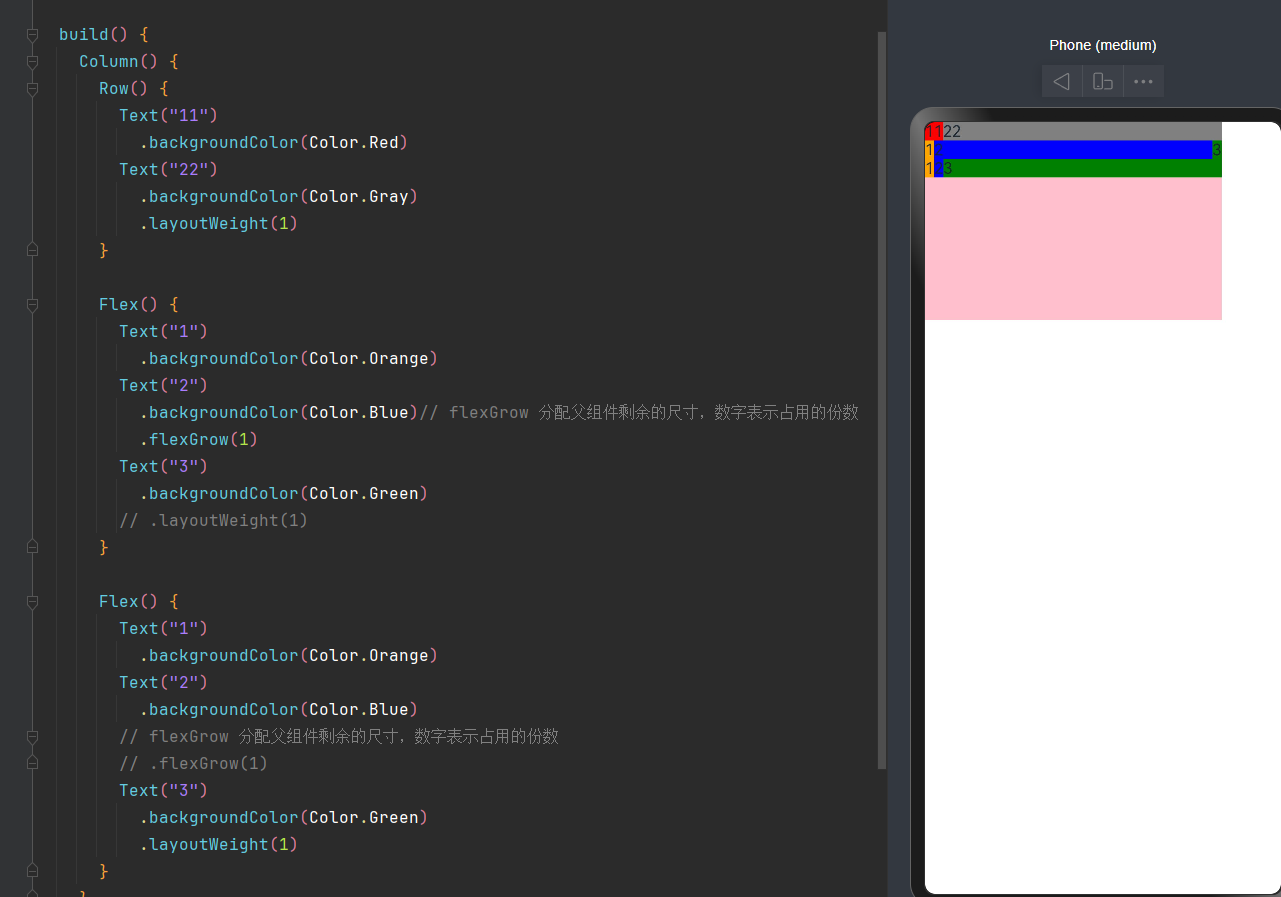
Task: Click fold marker at Row's closing brace
Action: [x=32, y=250]
